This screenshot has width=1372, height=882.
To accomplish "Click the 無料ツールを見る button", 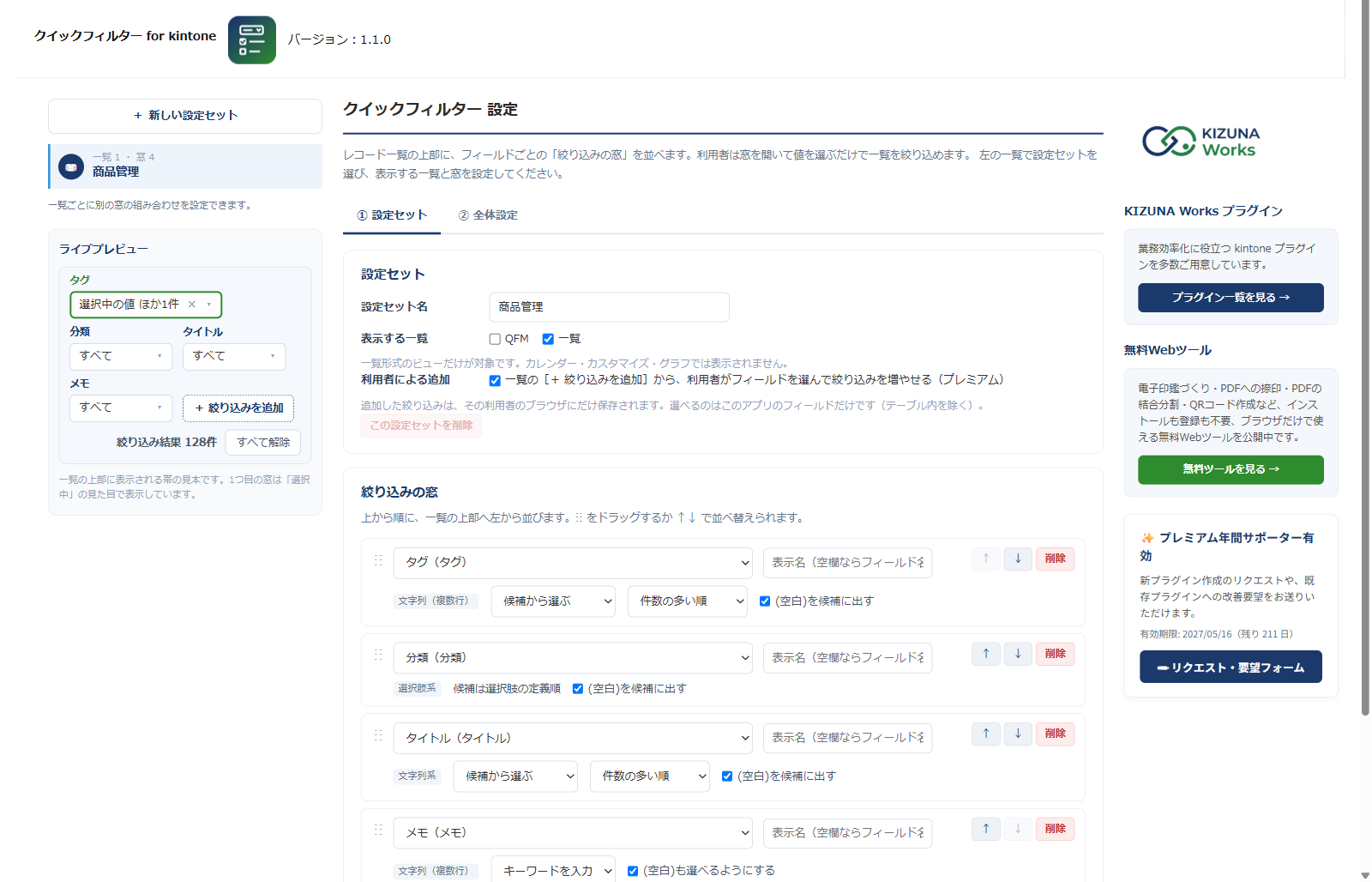I will [x=1231, y=469].
